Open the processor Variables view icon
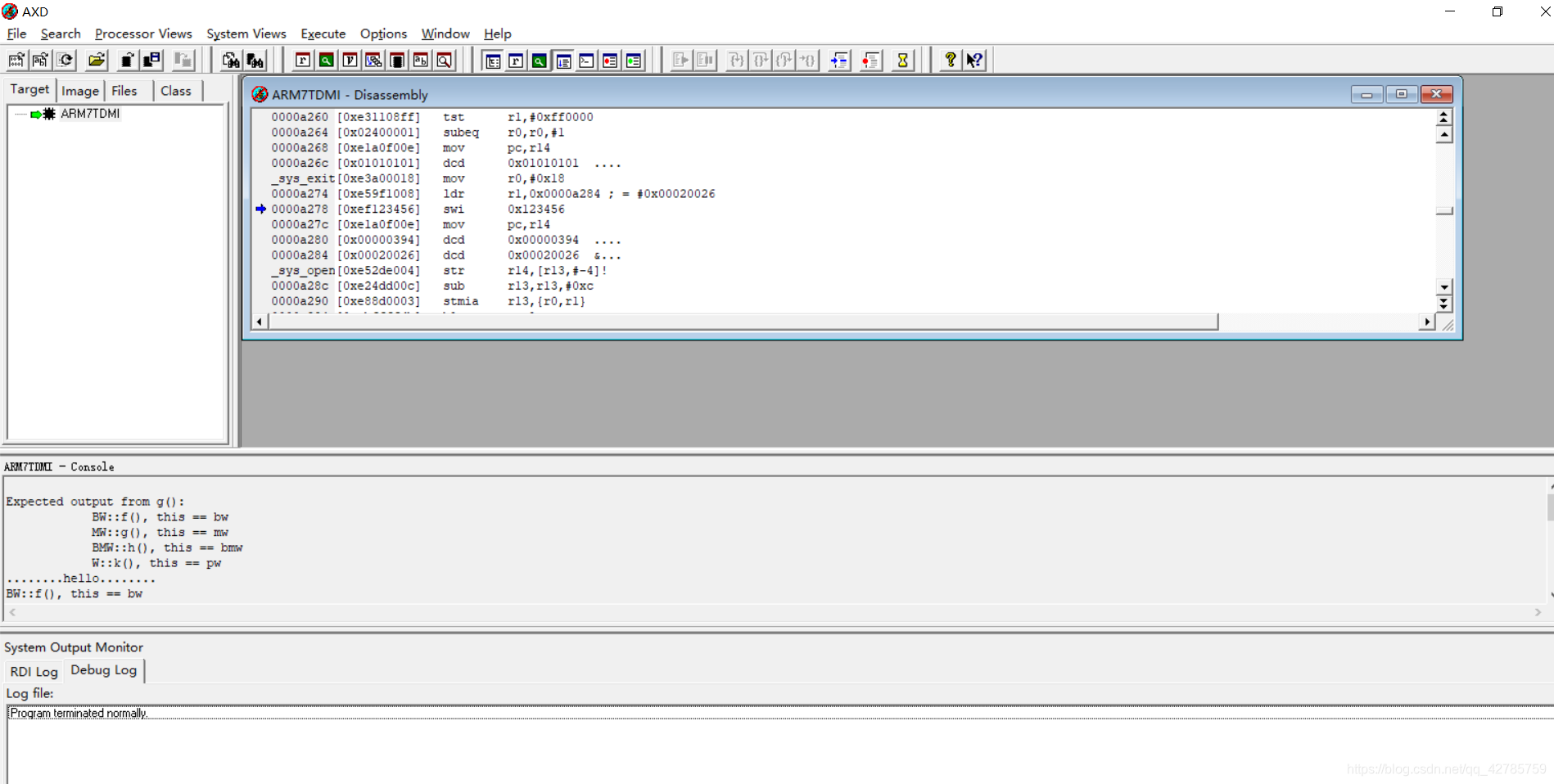1554x784 pixels. (x=350, y=60)
